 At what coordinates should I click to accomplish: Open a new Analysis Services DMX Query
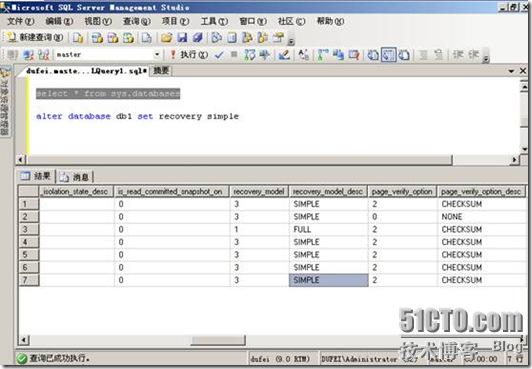(x=113, y=38)
